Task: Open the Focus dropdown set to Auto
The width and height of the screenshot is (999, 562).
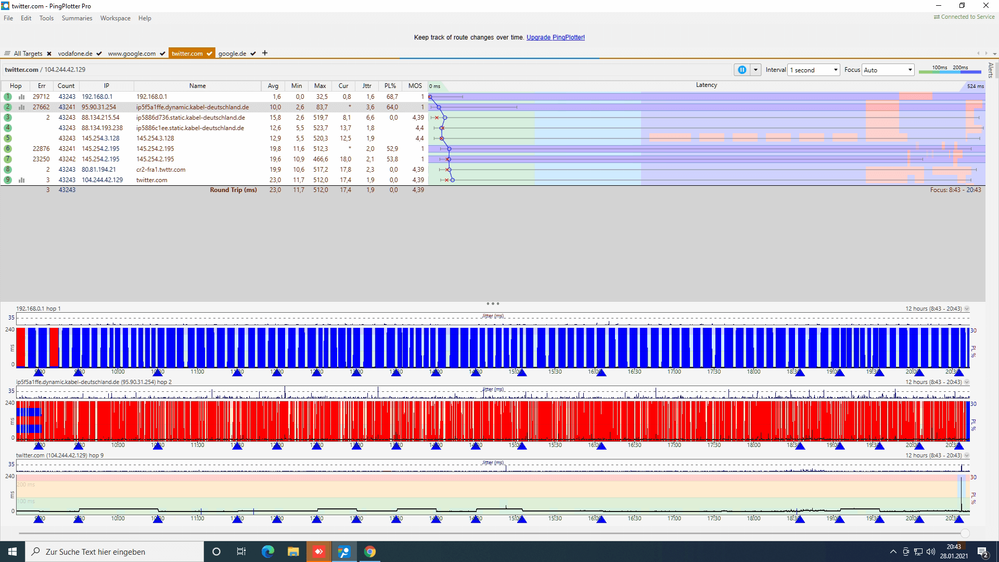Action: pyautogui.click(x=888, y=70)
